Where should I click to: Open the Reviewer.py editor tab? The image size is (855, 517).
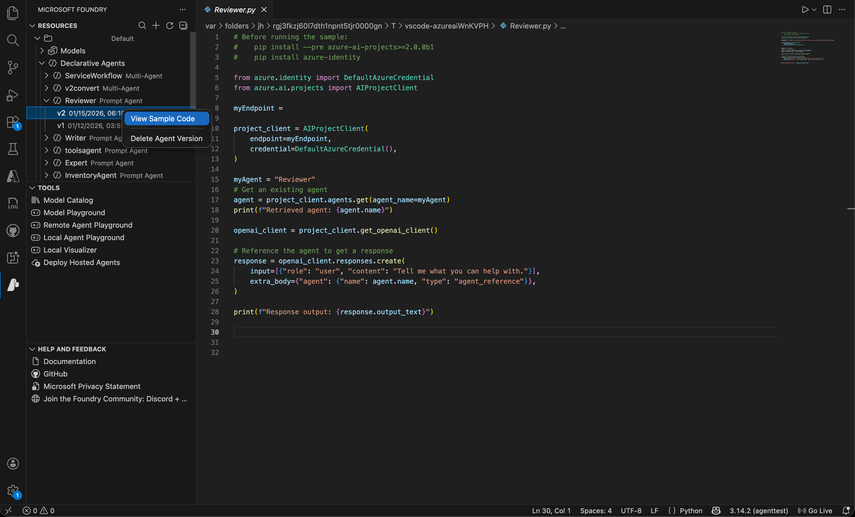(x=234, y=10)
